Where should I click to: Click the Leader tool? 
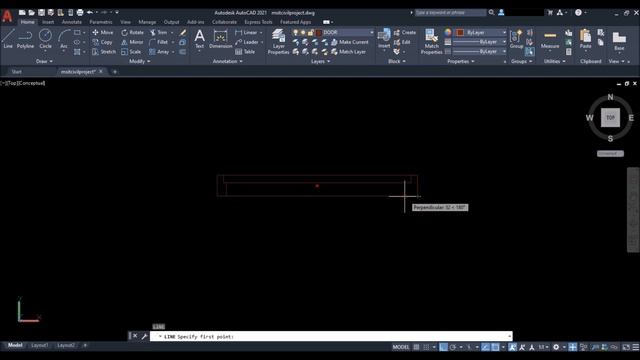pos(247,42)
